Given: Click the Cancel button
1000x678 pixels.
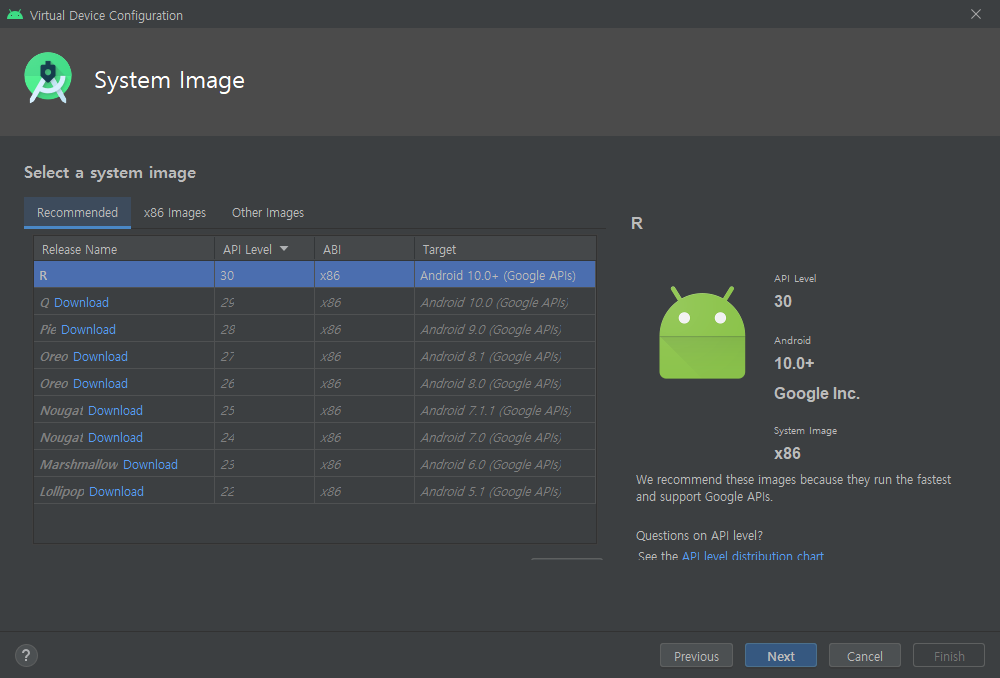Looking at the screenshot, I should (x=864, y=656).
